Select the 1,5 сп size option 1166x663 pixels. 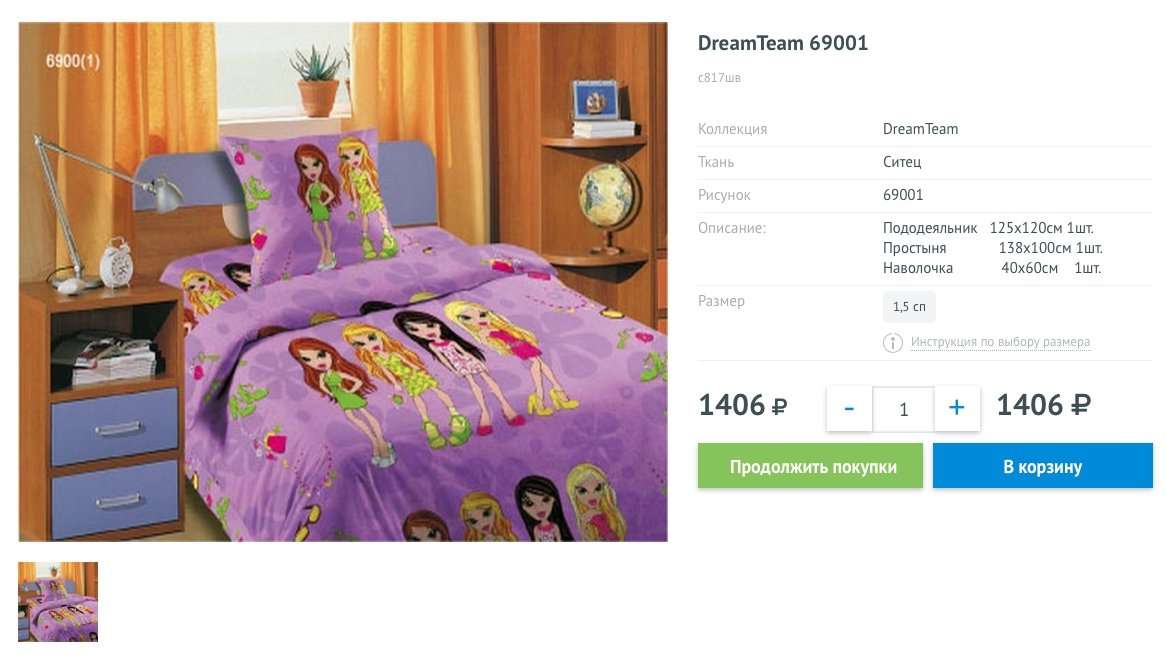pyautogui.click(x=909, y=306)
